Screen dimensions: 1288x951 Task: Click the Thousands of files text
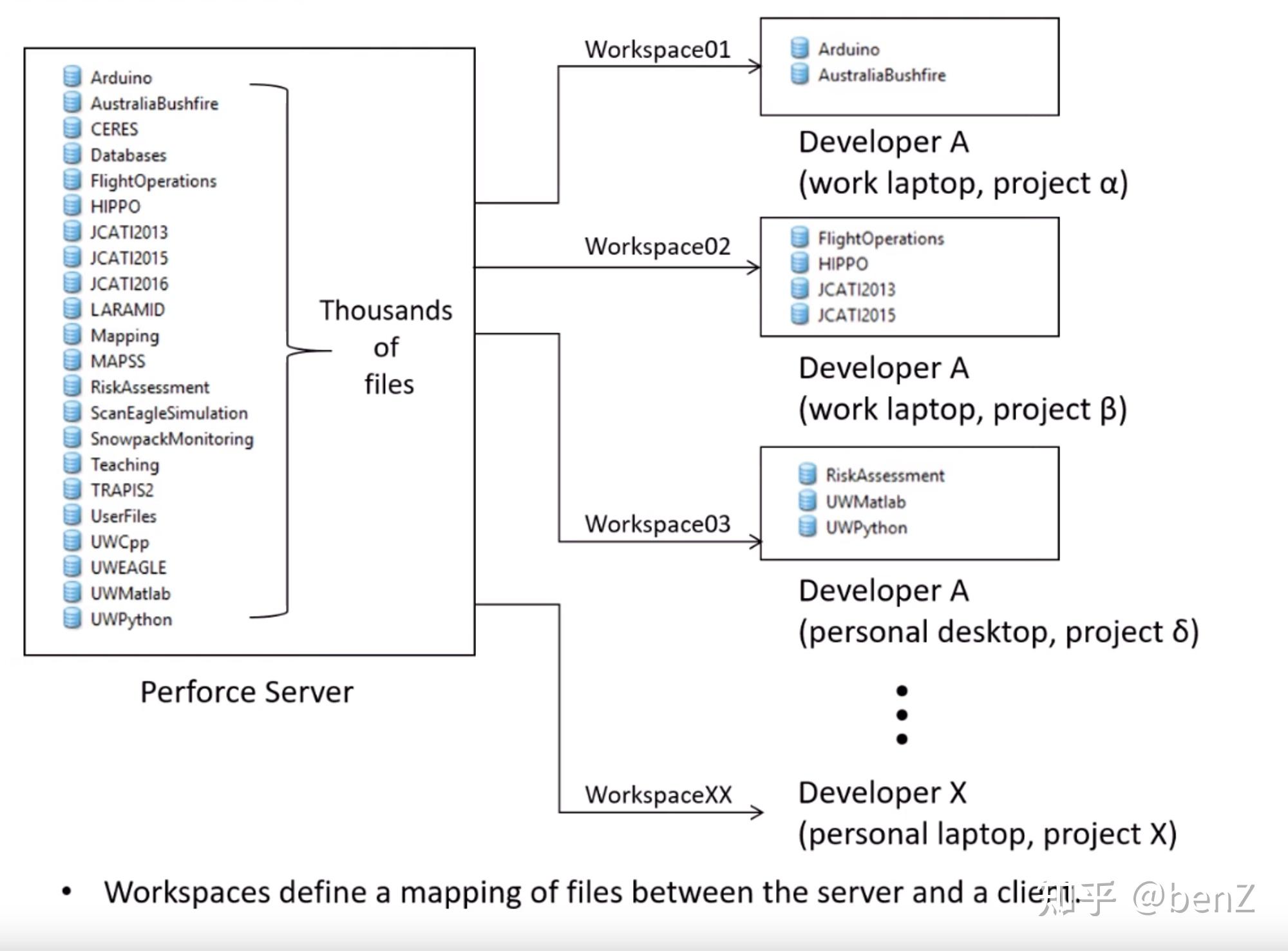(x=386, y=347)
